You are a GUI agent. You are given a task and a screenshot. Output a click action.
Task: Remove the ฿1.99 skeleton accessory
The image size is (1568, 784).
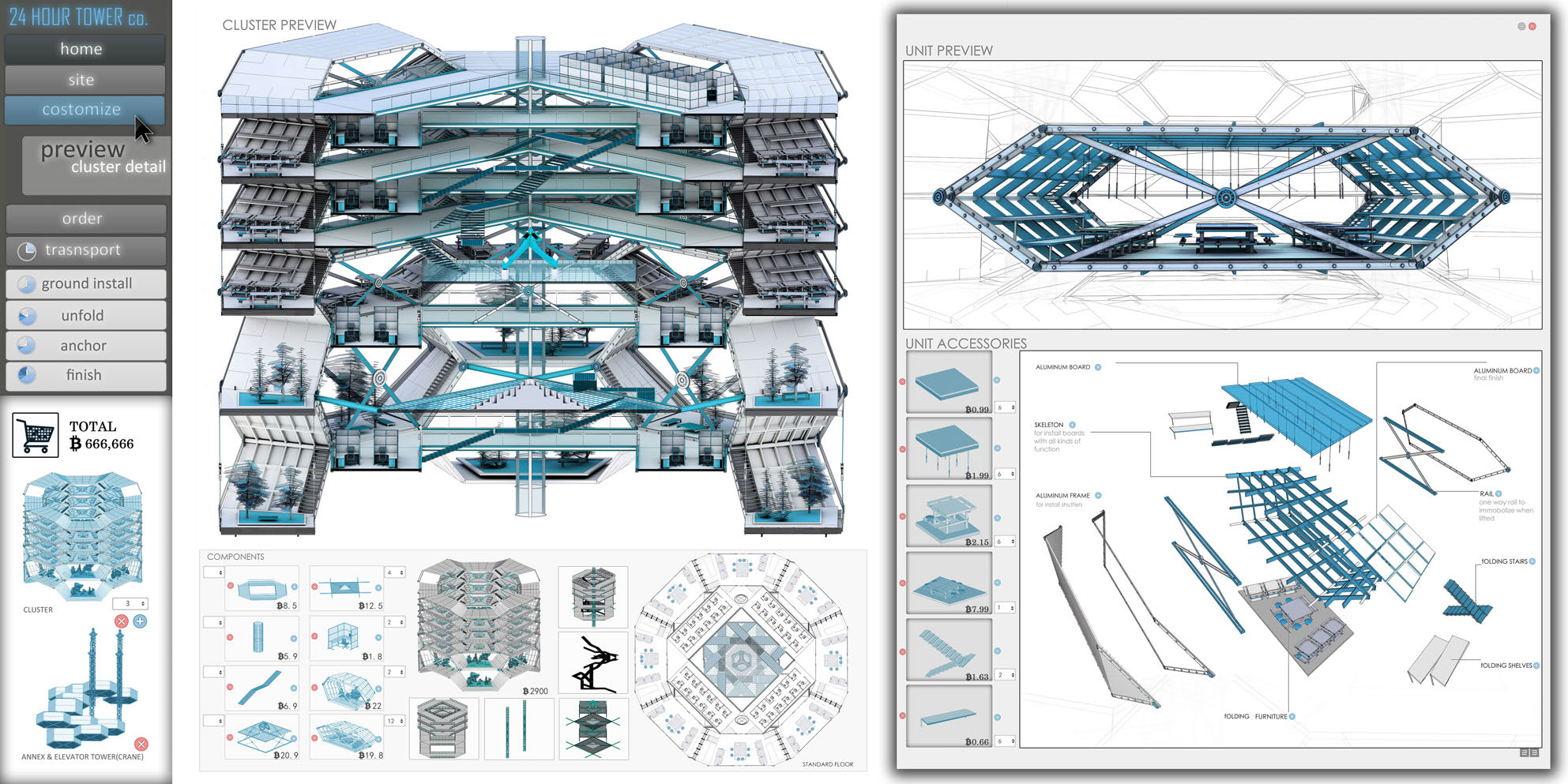(903, 449)
